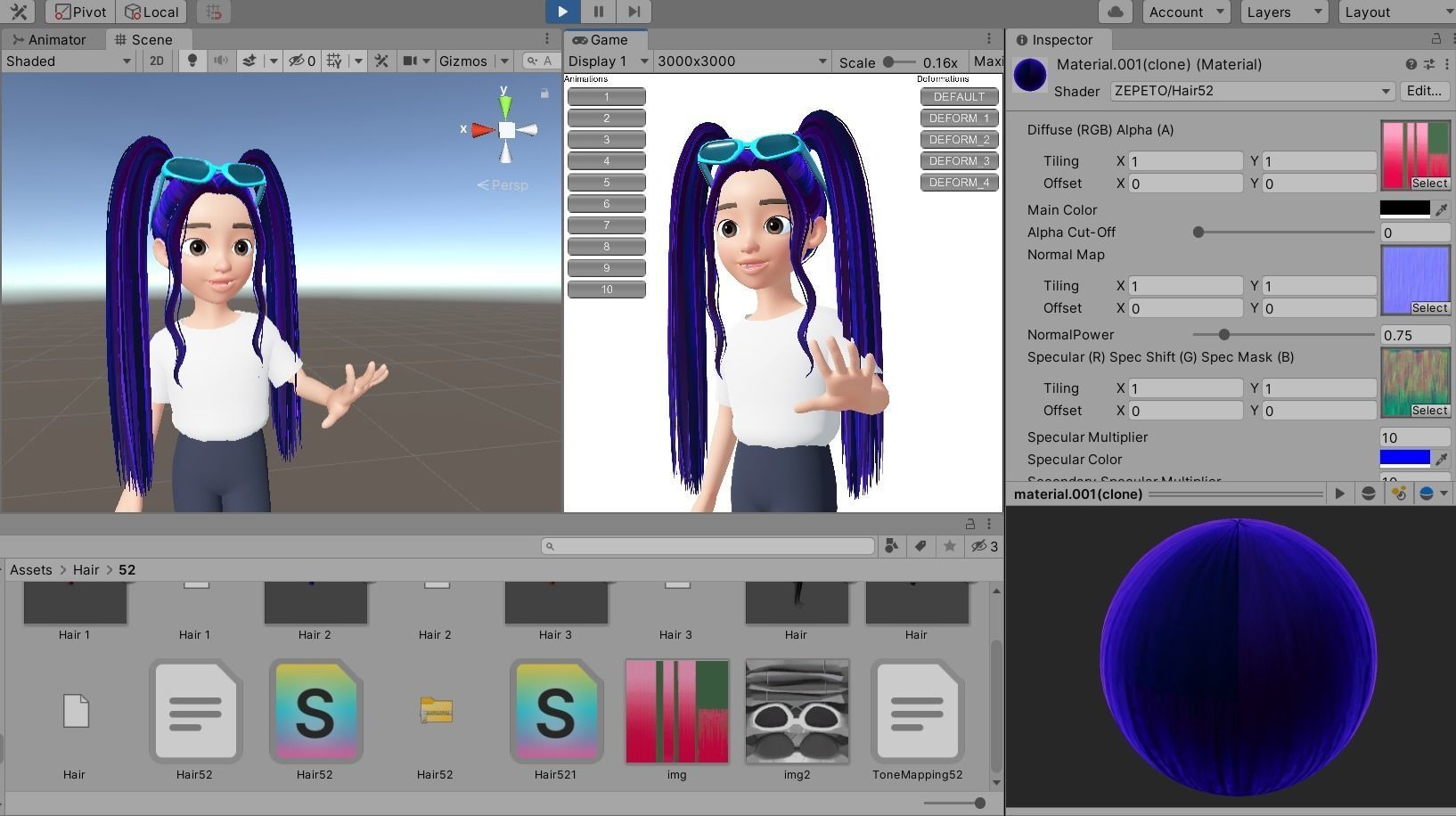The width and height of the screenshot is (1456, 816).
Task: Click the search by type icon
Action: [x=890, y=546]
